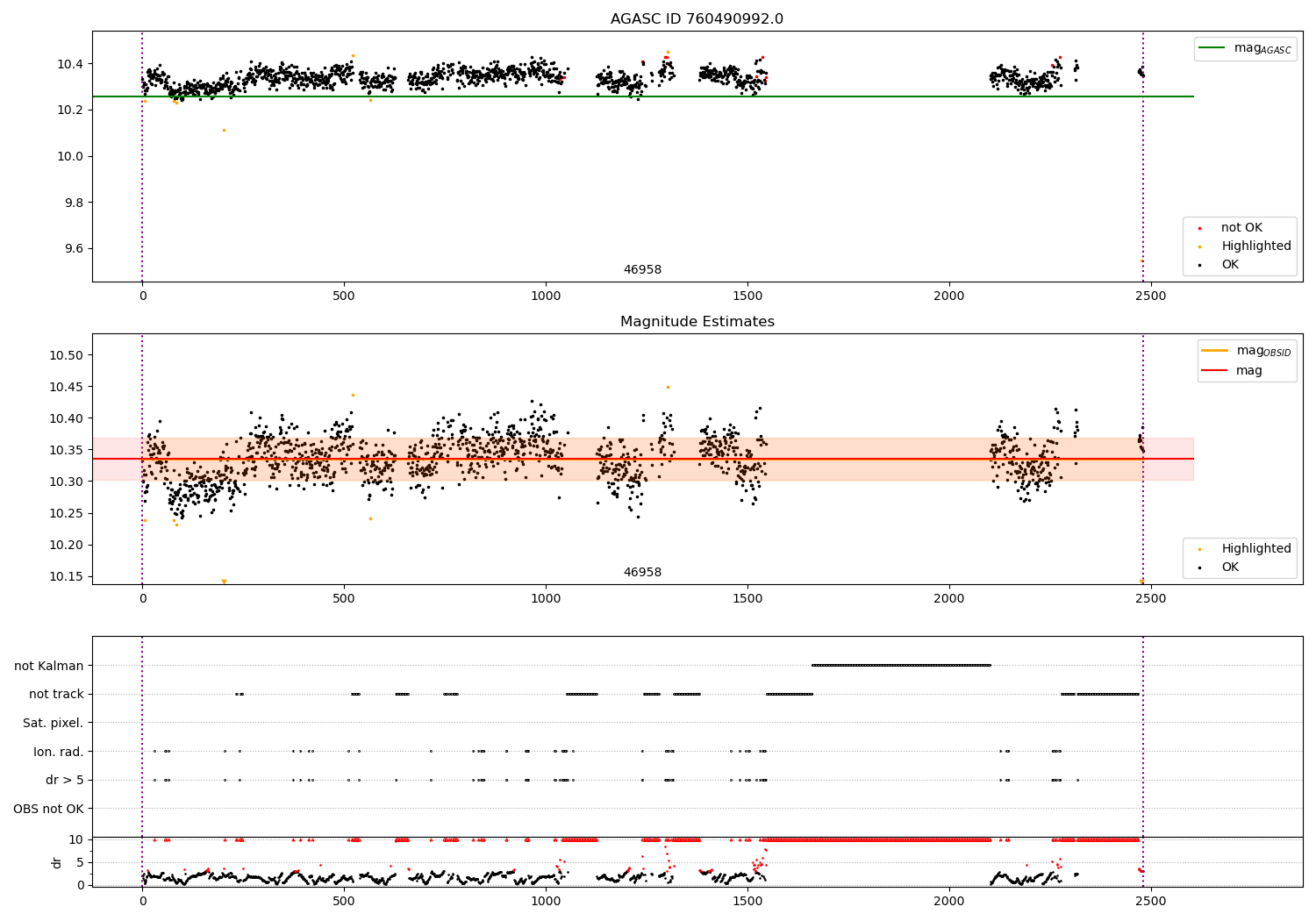Click red 'not OK' marker in top plot legend
1316x921 pixels.
1199,228
